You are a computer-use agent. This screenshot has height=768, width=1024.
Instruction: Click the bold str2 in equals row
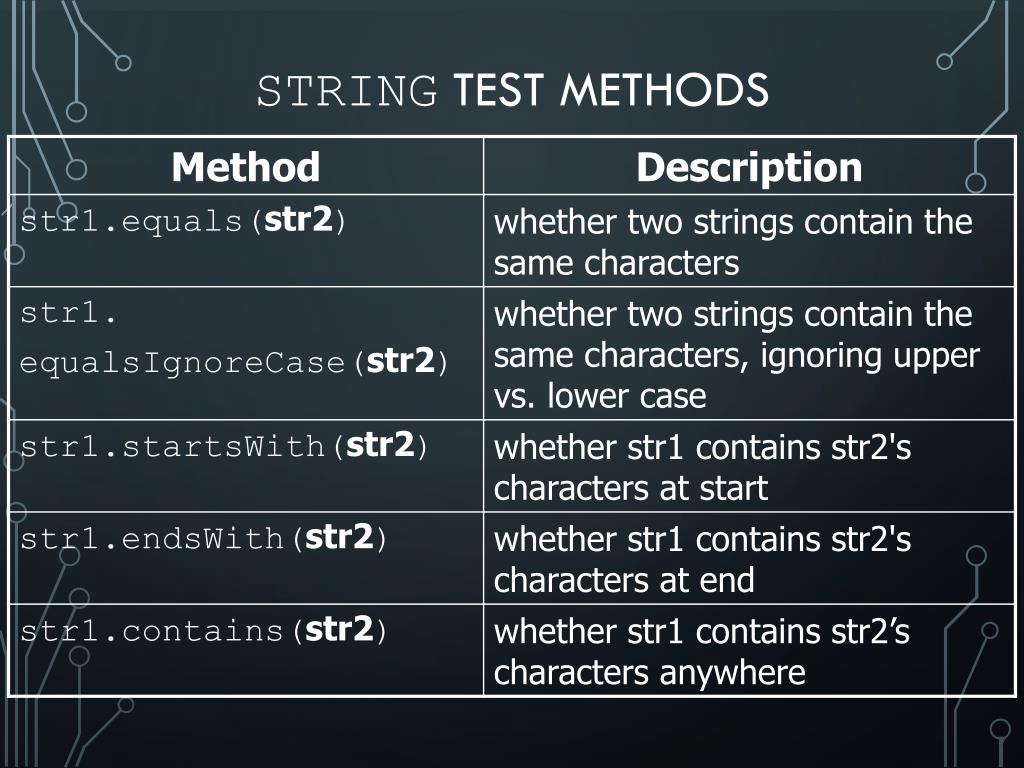[x=298, y=219]
